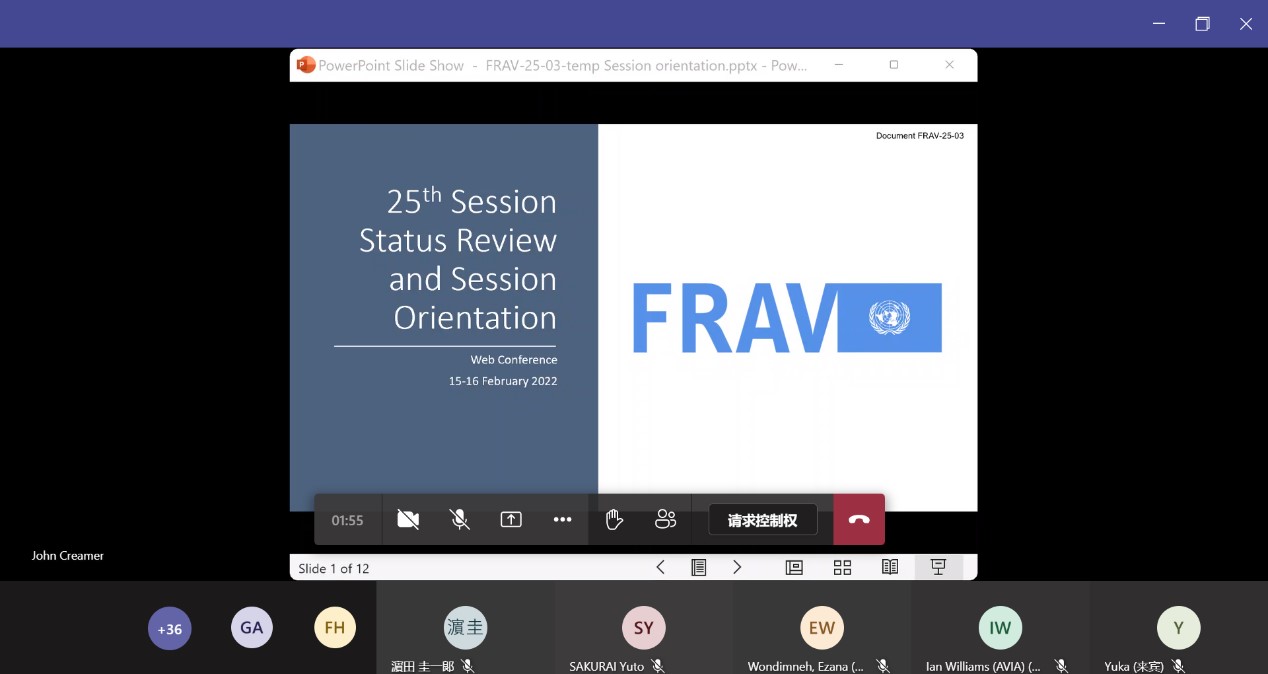Switch to Normal view in PowerPoint

794,568
